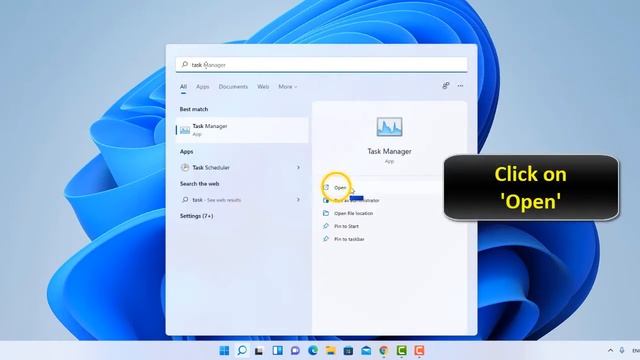The image size is (640, 360).
Task: Click the feedback icon beside the three-dot menu
Action: (446, 86)
